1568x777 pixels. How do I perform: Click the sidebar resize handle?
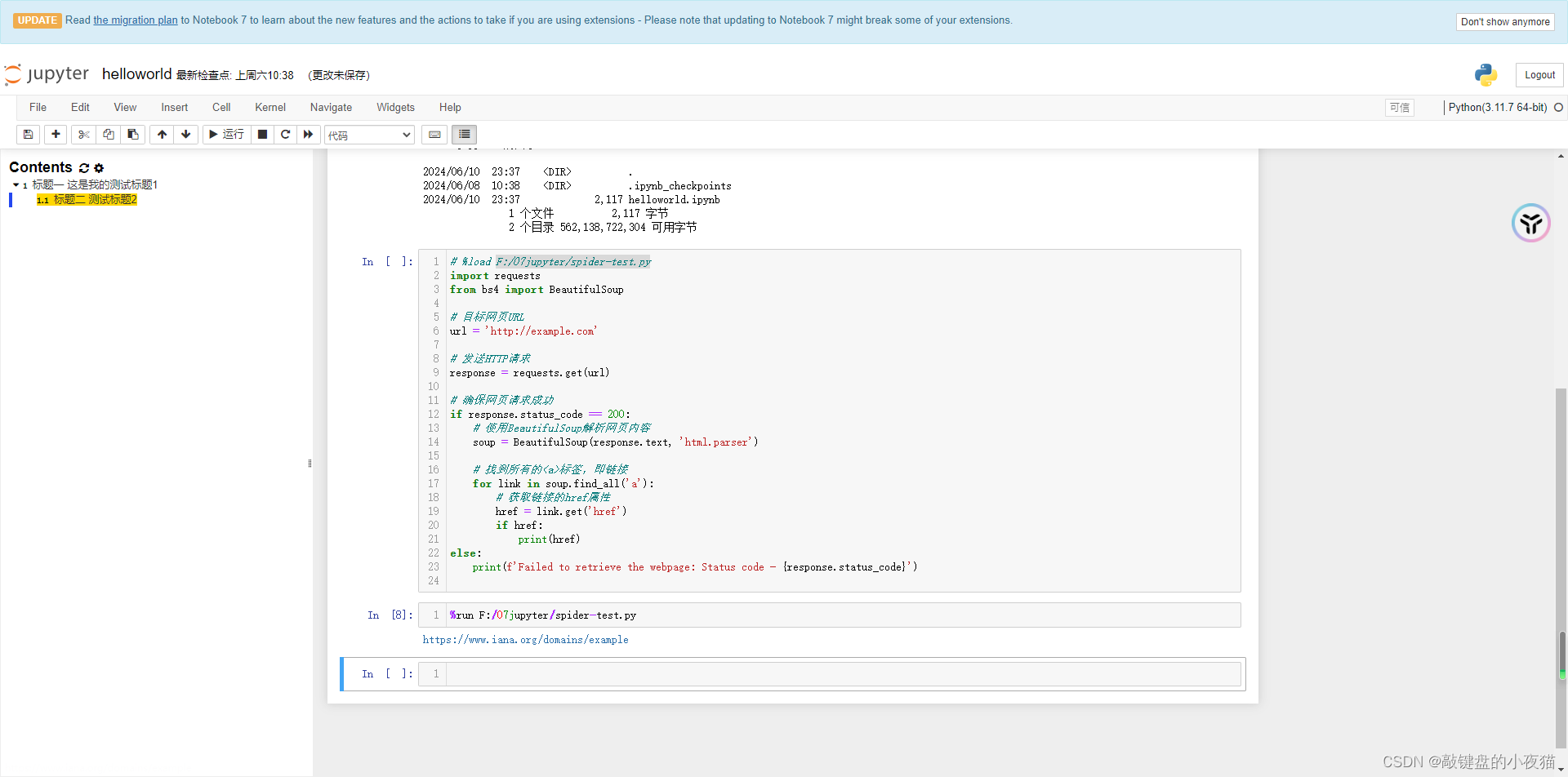[x=310, y=464]
